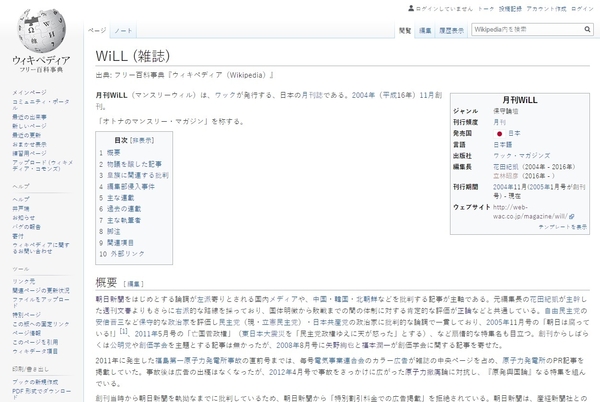The image size is (600, 402).
Task: Open the トーク link at top
Action: [486, 9]
